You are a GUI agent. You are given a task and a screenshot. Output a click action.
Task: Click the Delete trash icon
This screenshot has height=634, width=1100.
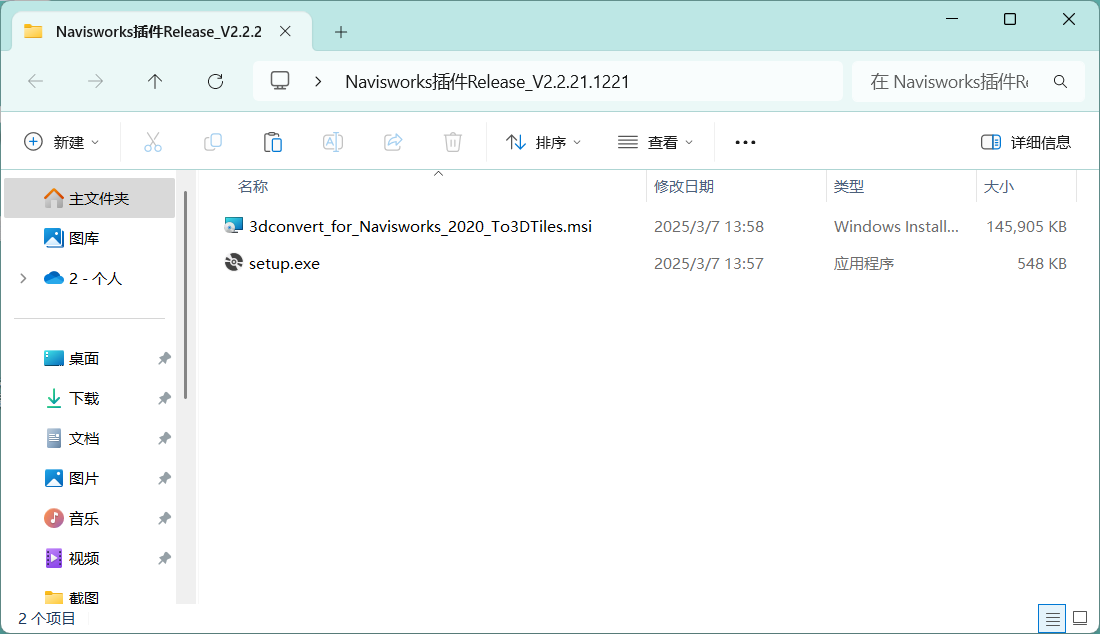click(x=453, y=142)
